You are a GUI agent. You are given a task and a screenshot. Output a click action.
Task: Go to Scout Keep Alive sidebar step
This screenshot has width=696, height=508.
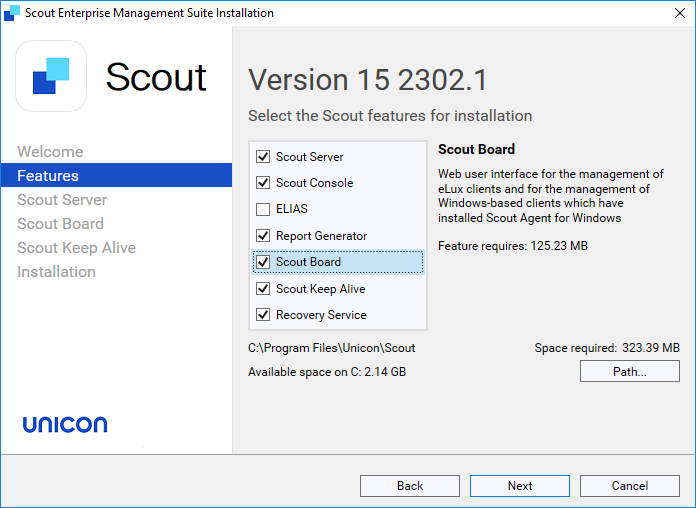tap(76, 248)
